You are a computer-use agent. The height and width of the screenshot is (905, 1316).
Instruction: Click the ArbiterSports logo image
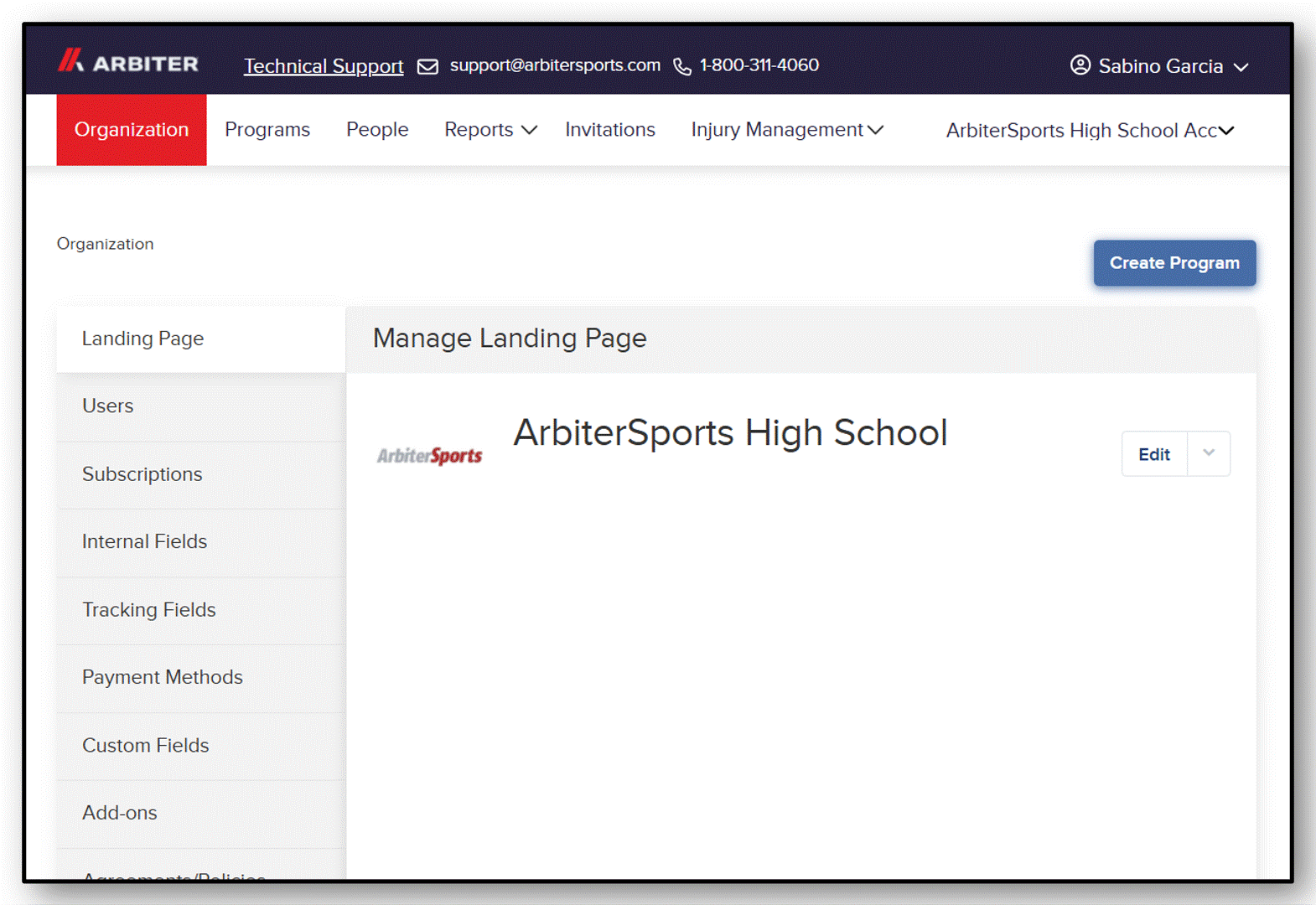click(x=429, y=455)
